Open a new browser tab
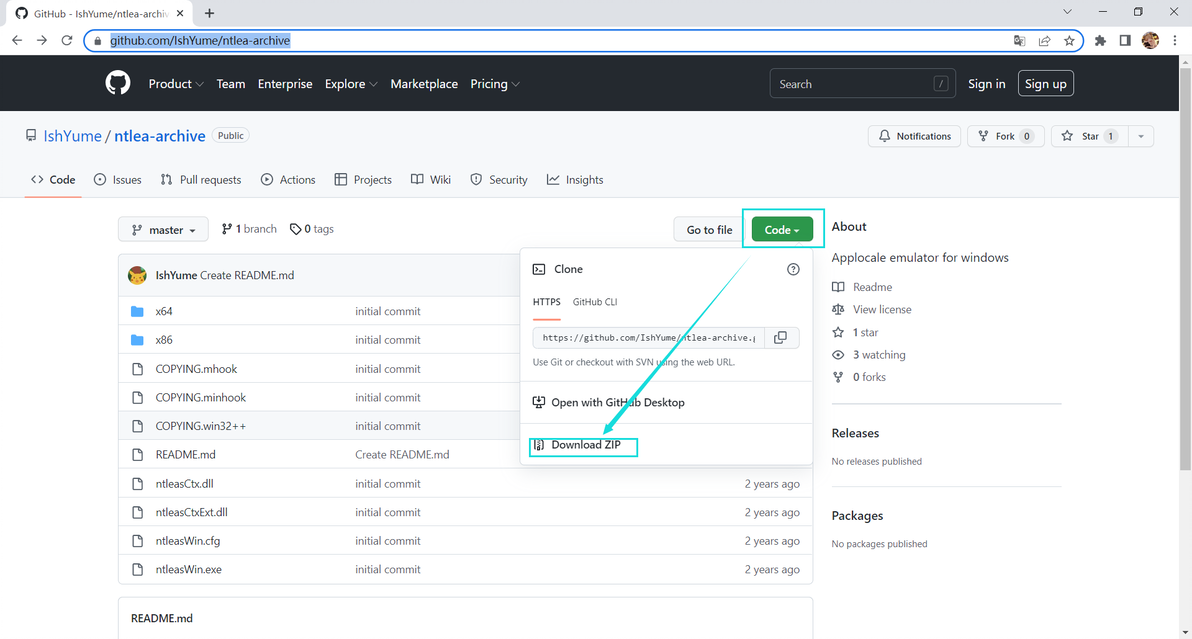Image resolution: width=1192 pixels, height=639 pixels. (209, 13)
